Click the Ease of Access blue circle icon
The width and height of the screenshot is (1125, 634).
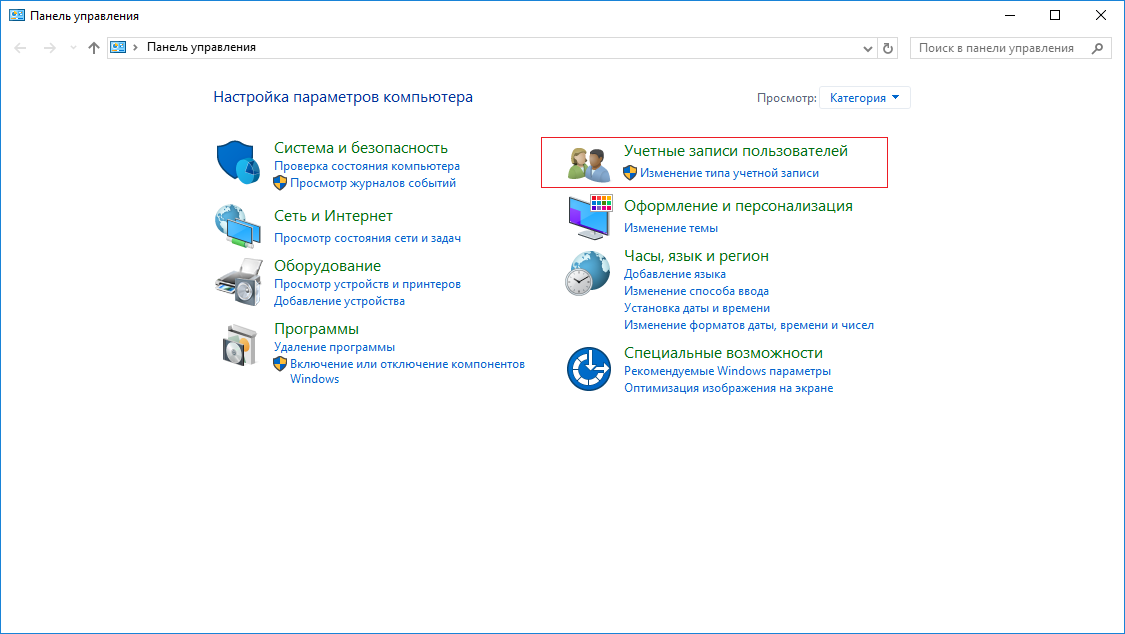[x=588, y=369]
